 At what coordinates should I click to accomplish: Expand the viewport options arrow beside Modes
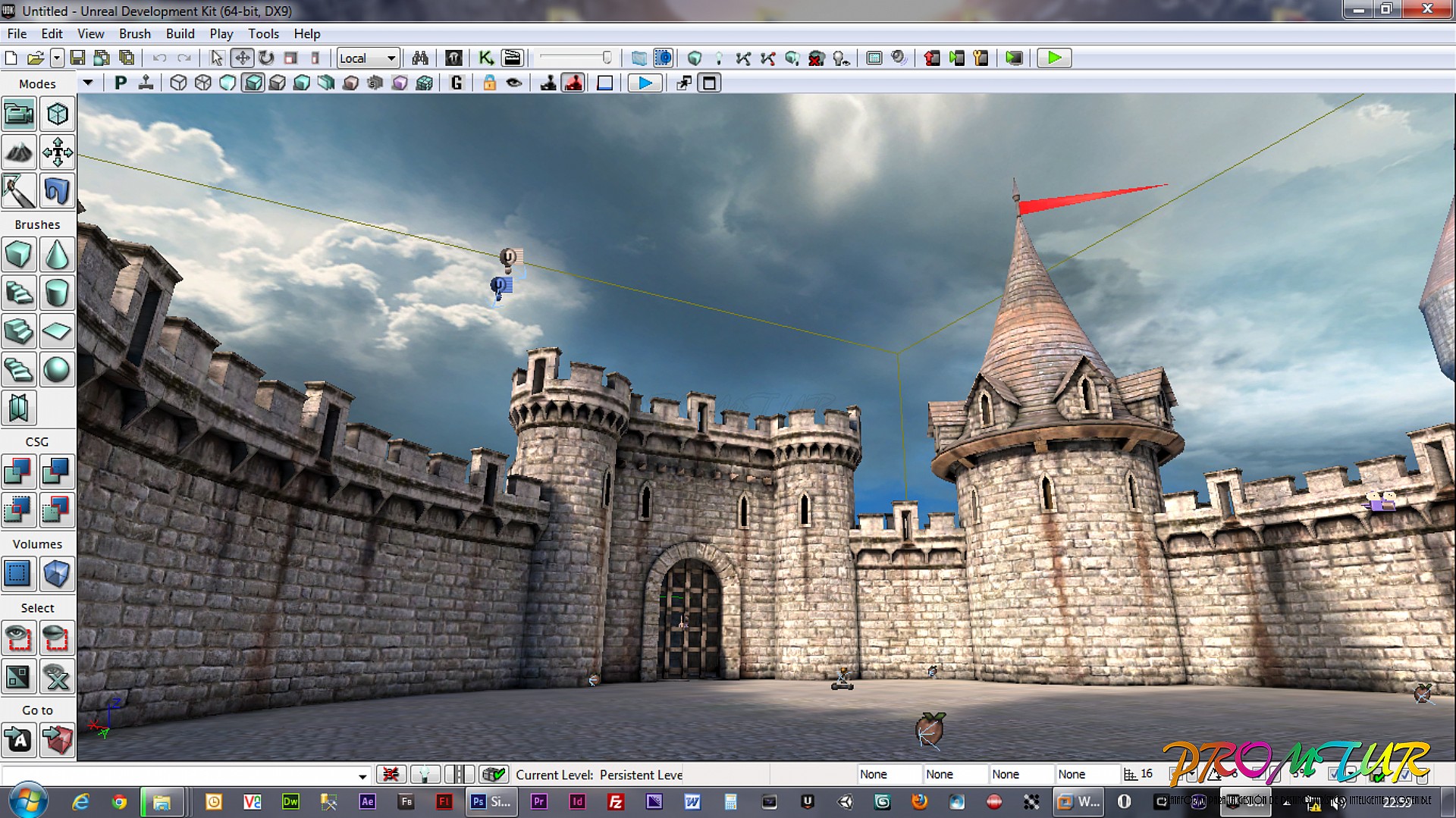pyautogui.click(x=89, y=83)
